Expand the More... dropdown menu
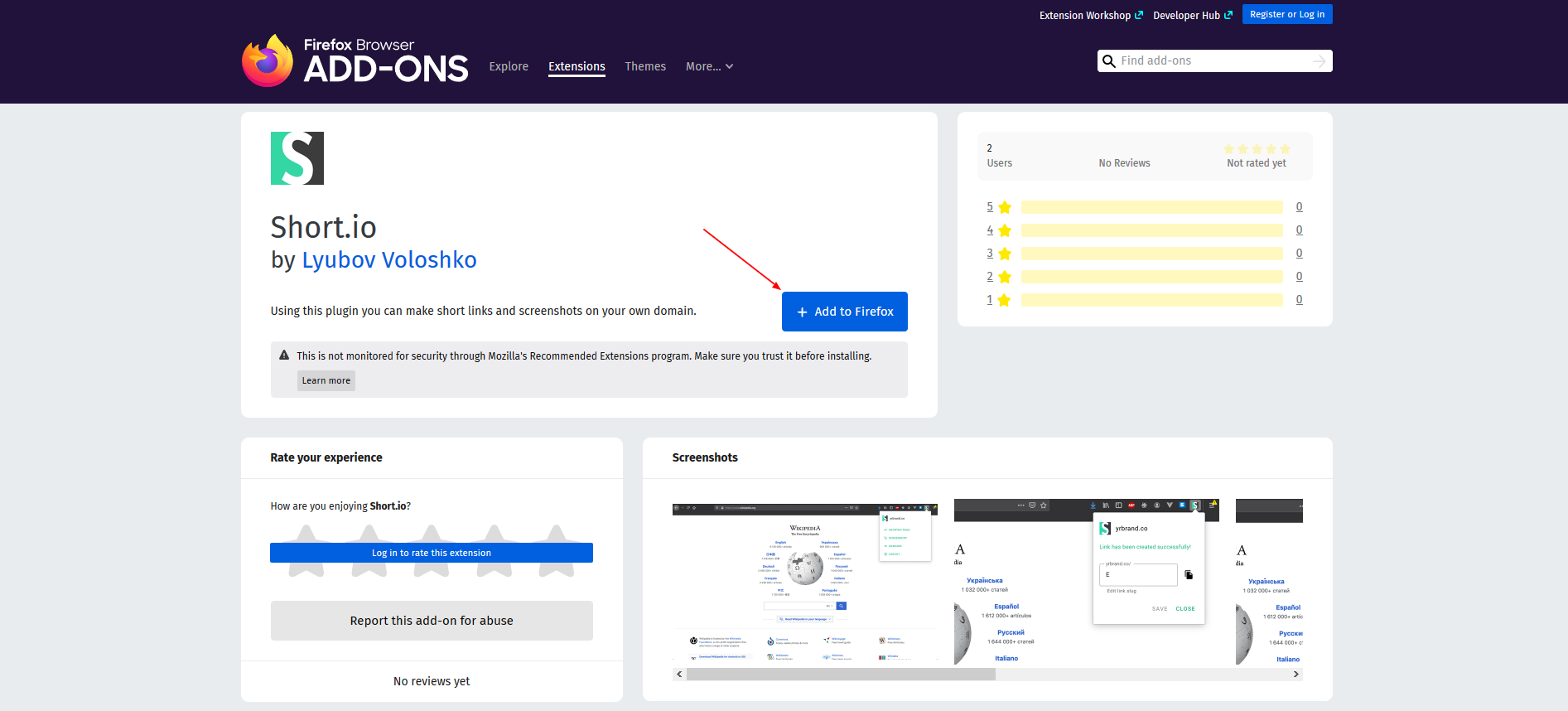 [709, 66]
